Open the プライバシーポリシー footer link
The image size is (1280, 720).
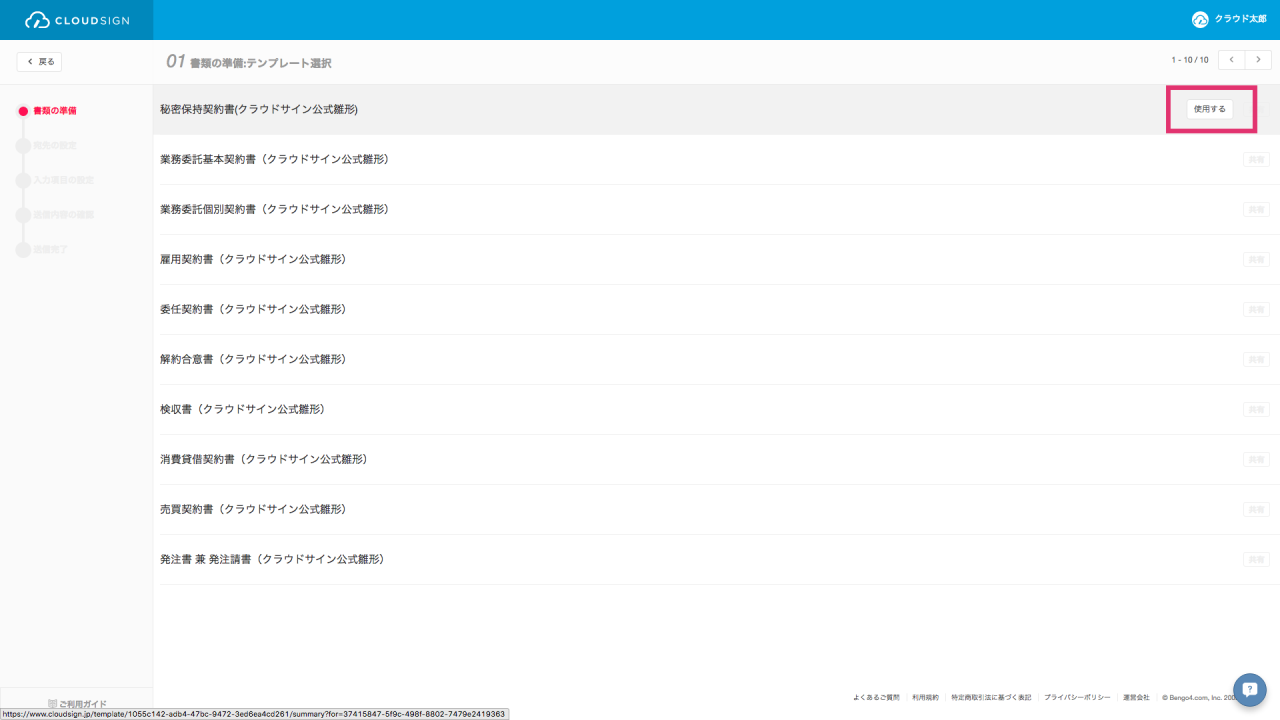click(1077, 697)
